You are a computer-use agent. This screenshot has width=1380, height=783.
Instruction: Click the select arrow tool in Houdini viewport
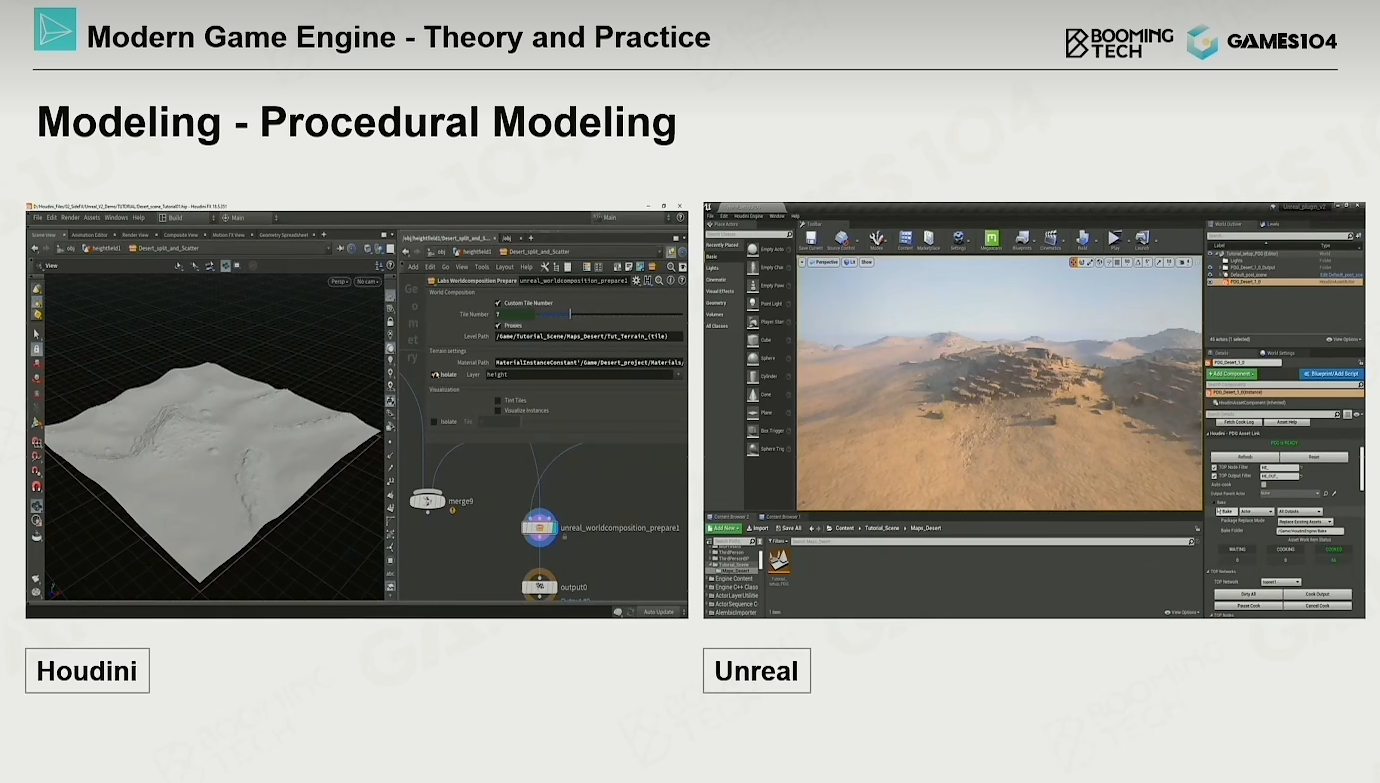37,334
